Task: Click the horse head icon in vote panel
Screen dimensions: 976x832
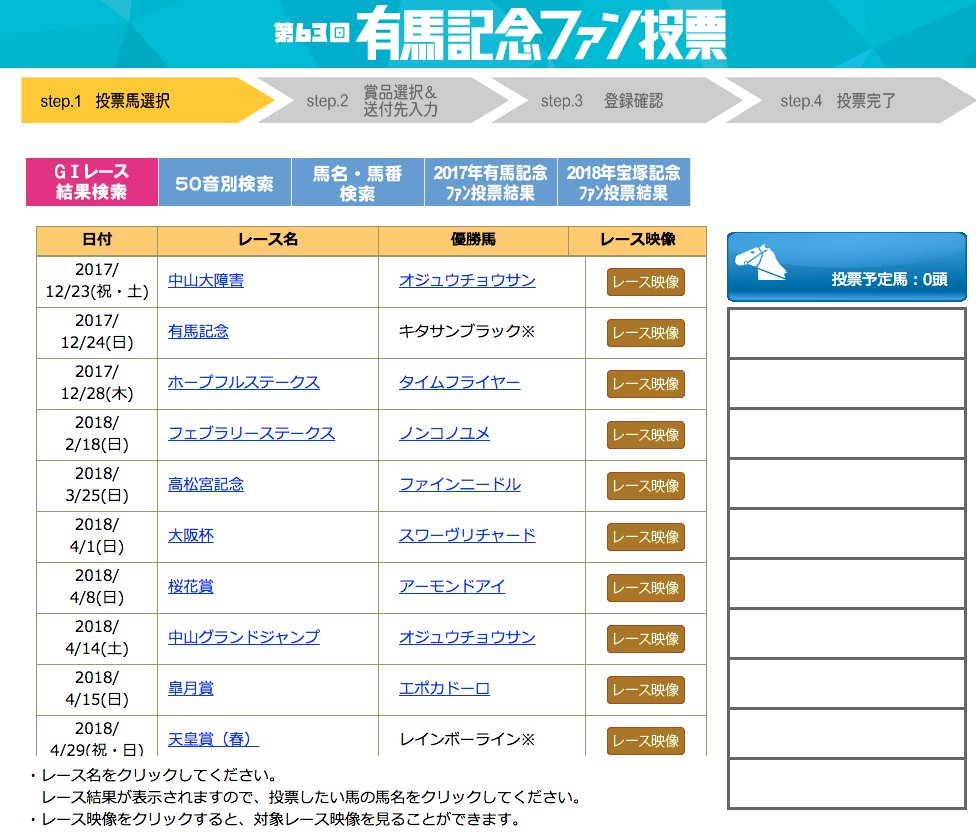Action: 760,263
